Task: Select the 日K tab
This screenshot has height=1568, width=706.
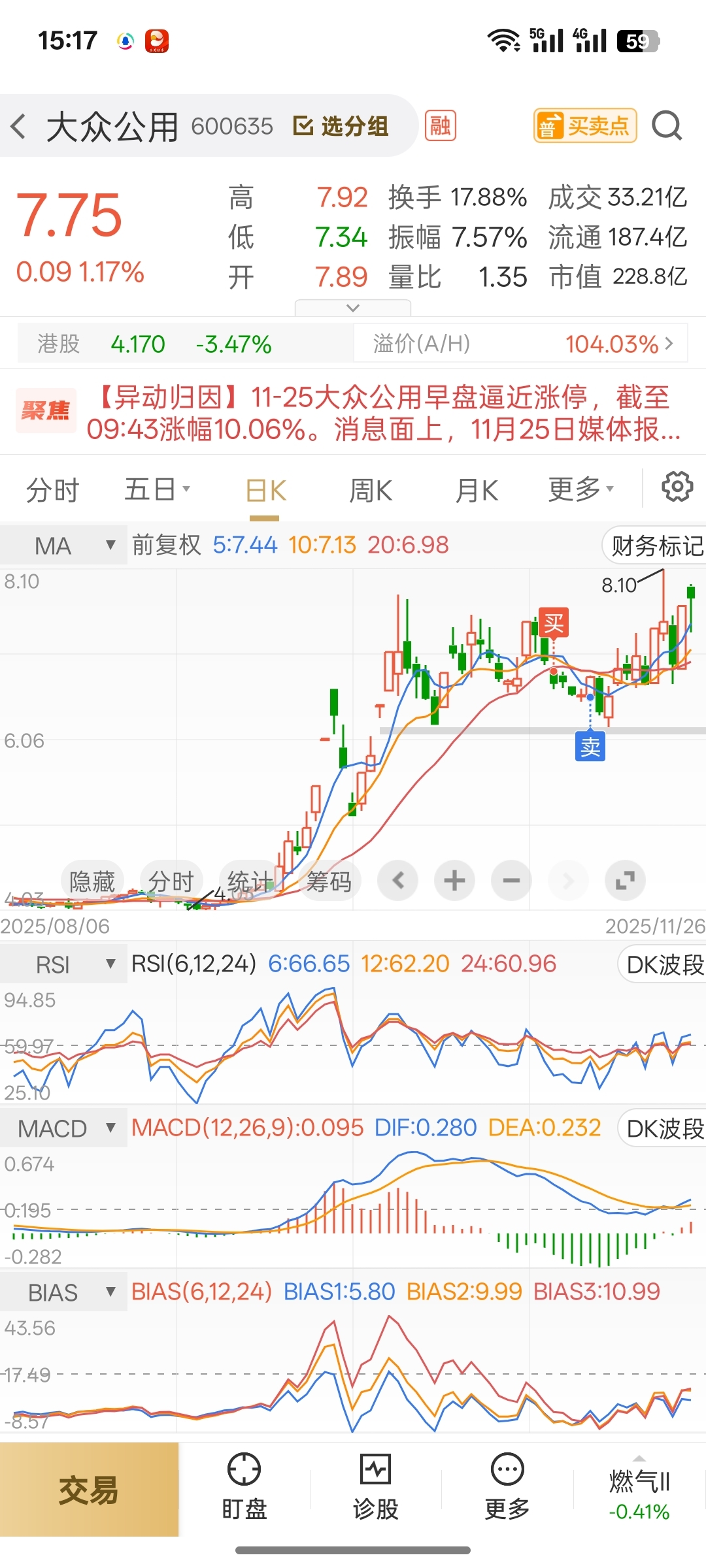Action: click(265, 491)
